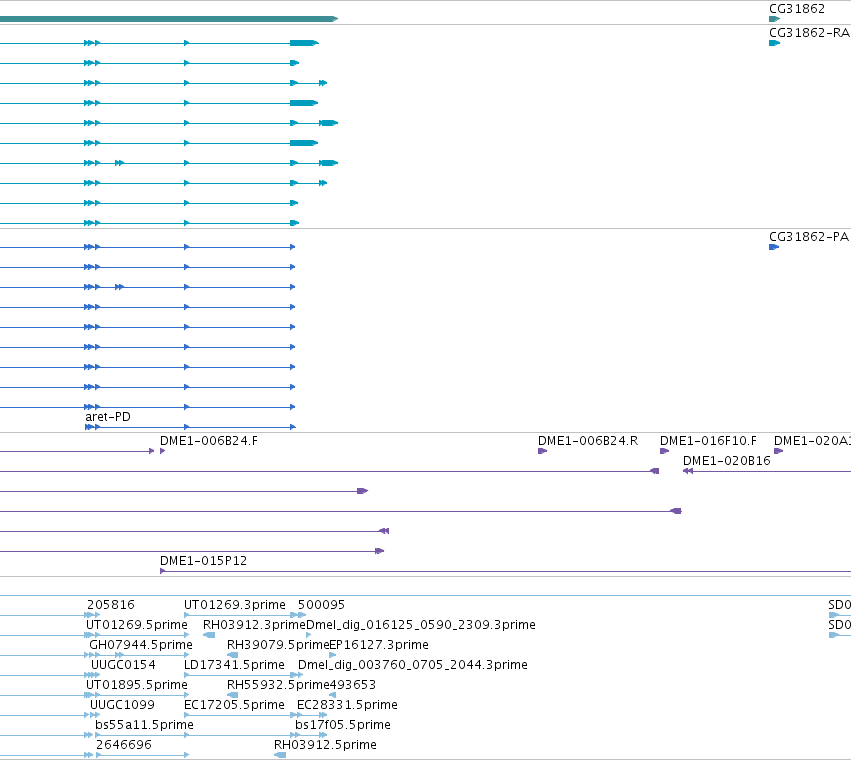The width and height of the screenshot is (851, 760).
Task: Select the UUGC0154 feature label
Action: [x=123, y=665]
